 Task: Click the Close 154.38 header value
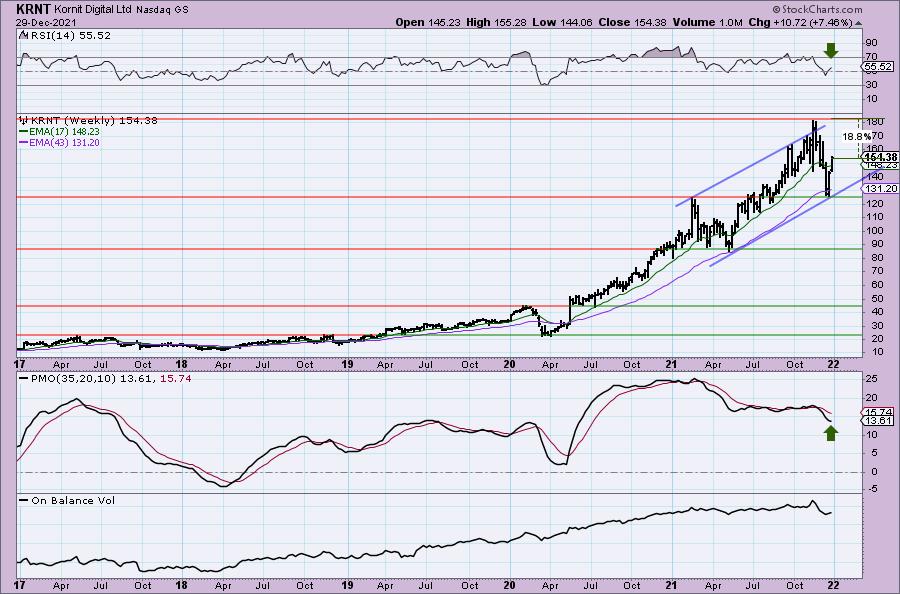(633, 22)
